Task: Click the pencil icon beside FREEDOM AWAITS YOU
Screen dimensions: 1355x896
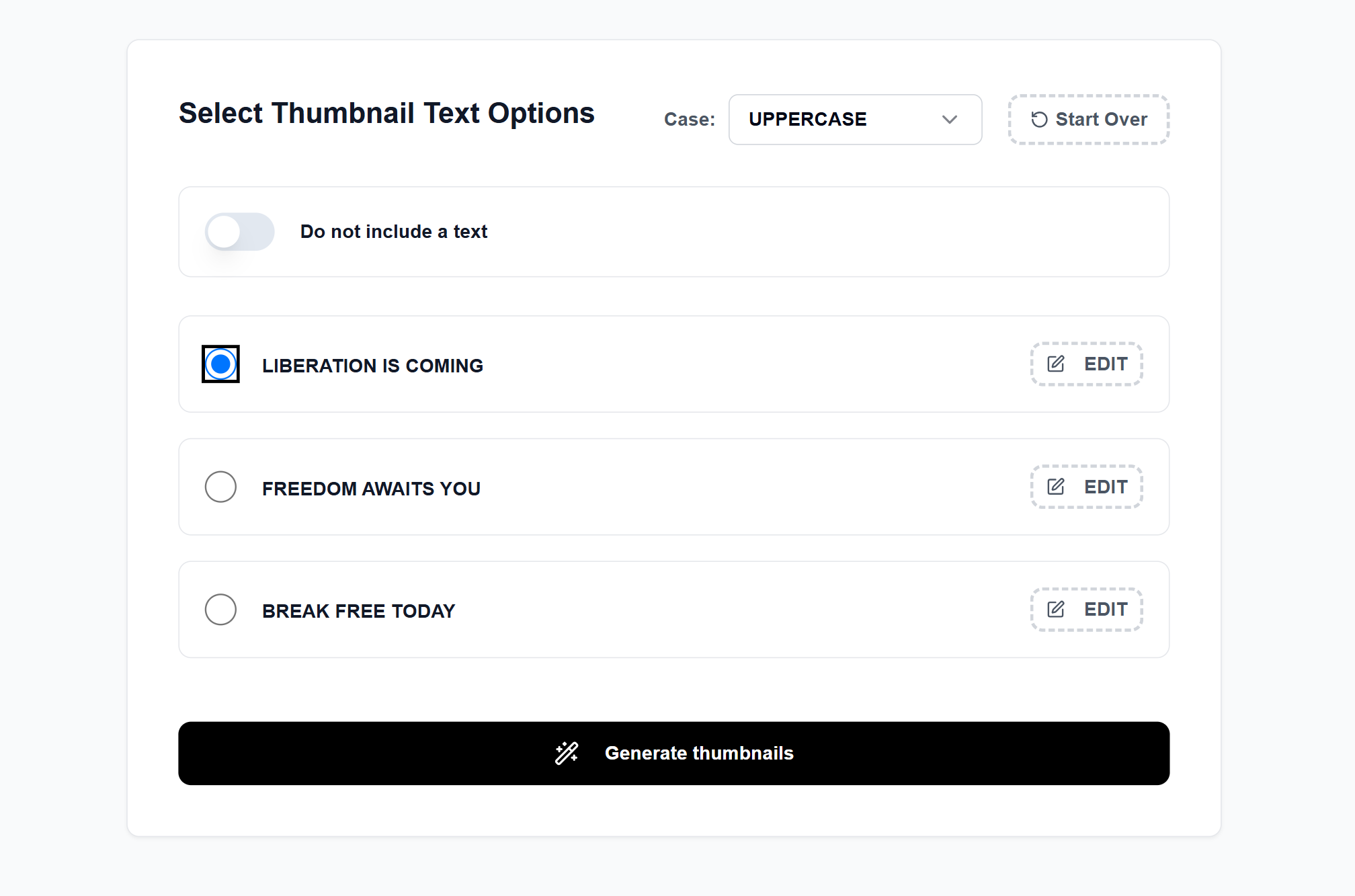Action: [1057, 487]
